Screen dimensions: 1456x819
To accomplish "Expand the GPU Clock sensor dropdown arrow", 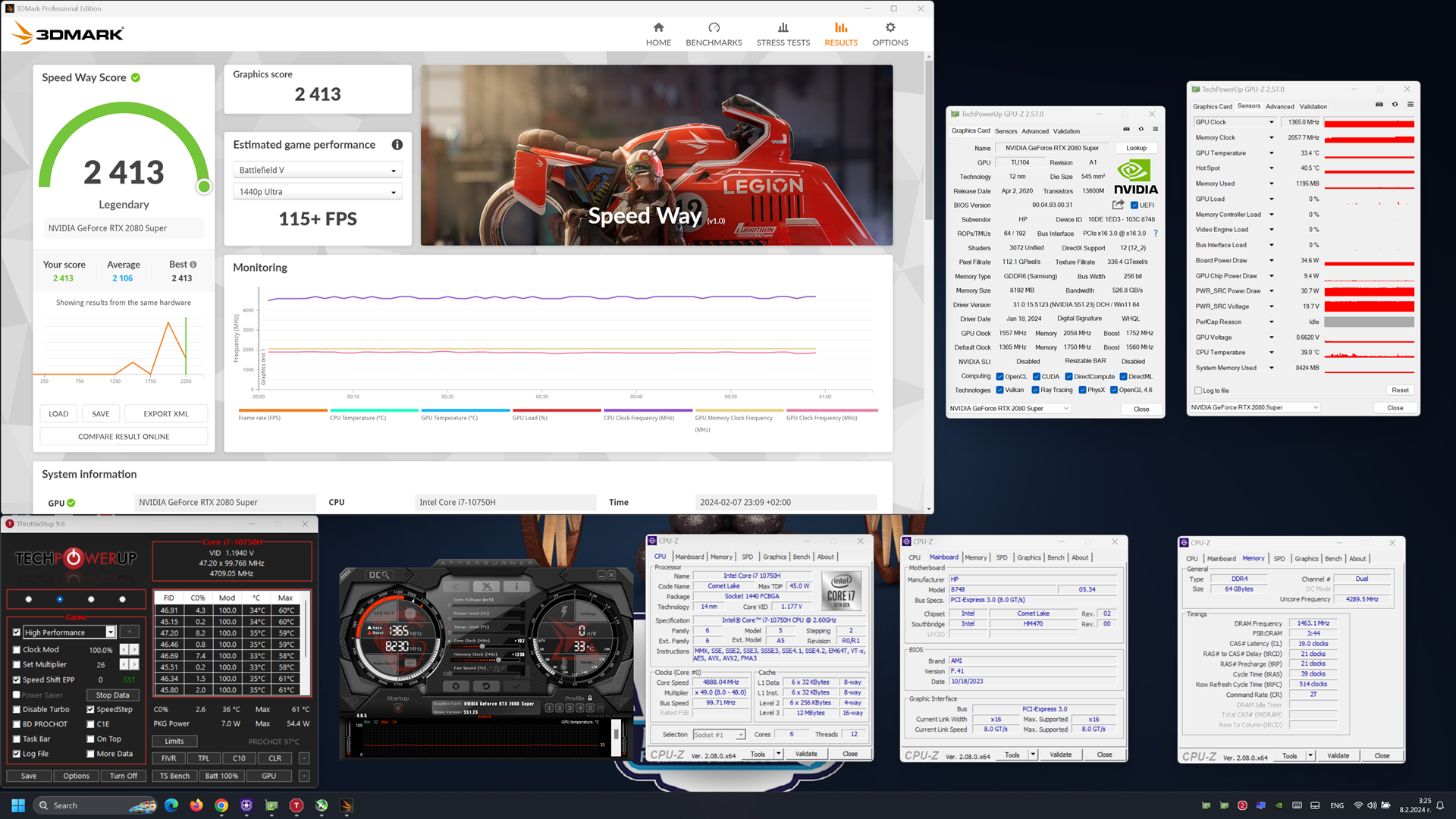I will 1272,122.
